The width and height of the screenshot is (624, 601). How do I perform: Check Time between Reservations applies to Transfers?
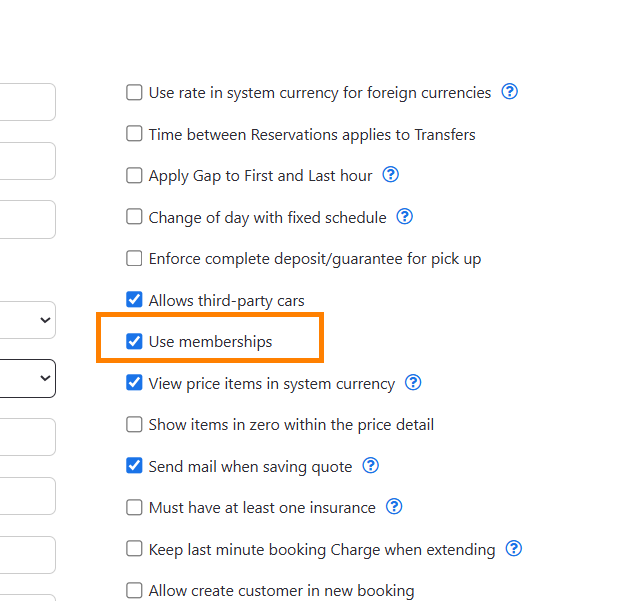tap(134, 134)
